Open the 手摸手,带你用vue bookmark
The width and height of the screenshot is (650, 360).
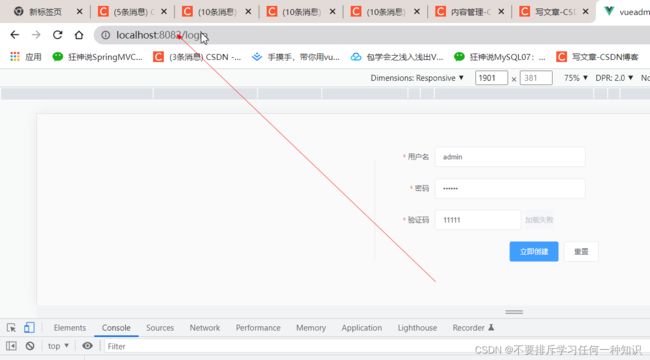(x=296, y=57)
